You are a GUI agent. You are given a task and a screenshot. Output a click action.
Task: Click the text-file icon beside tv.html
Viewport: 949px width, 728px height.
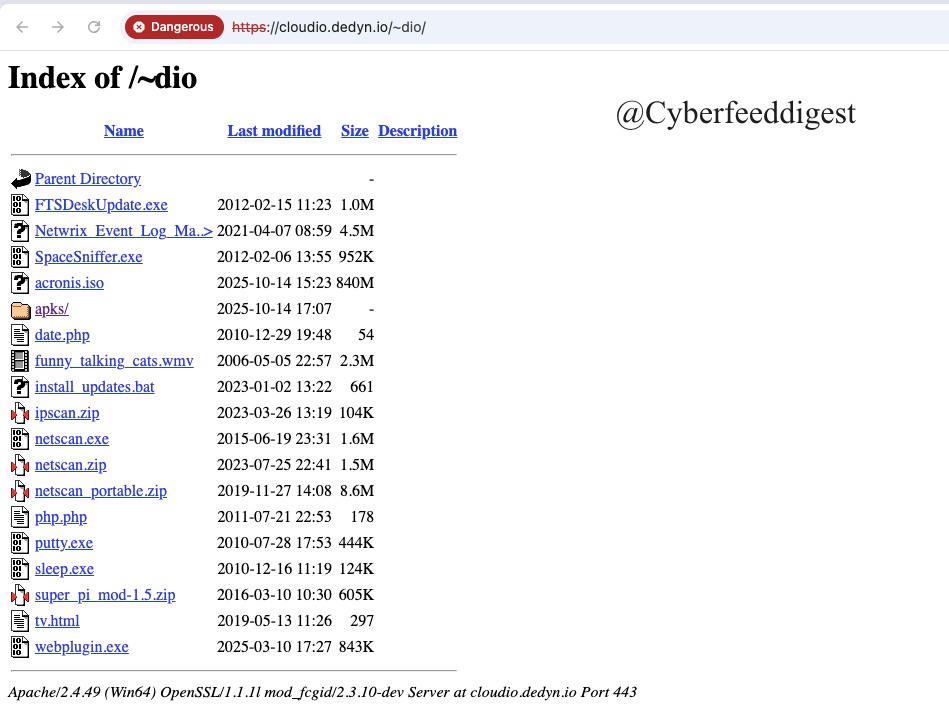(20, 621)
